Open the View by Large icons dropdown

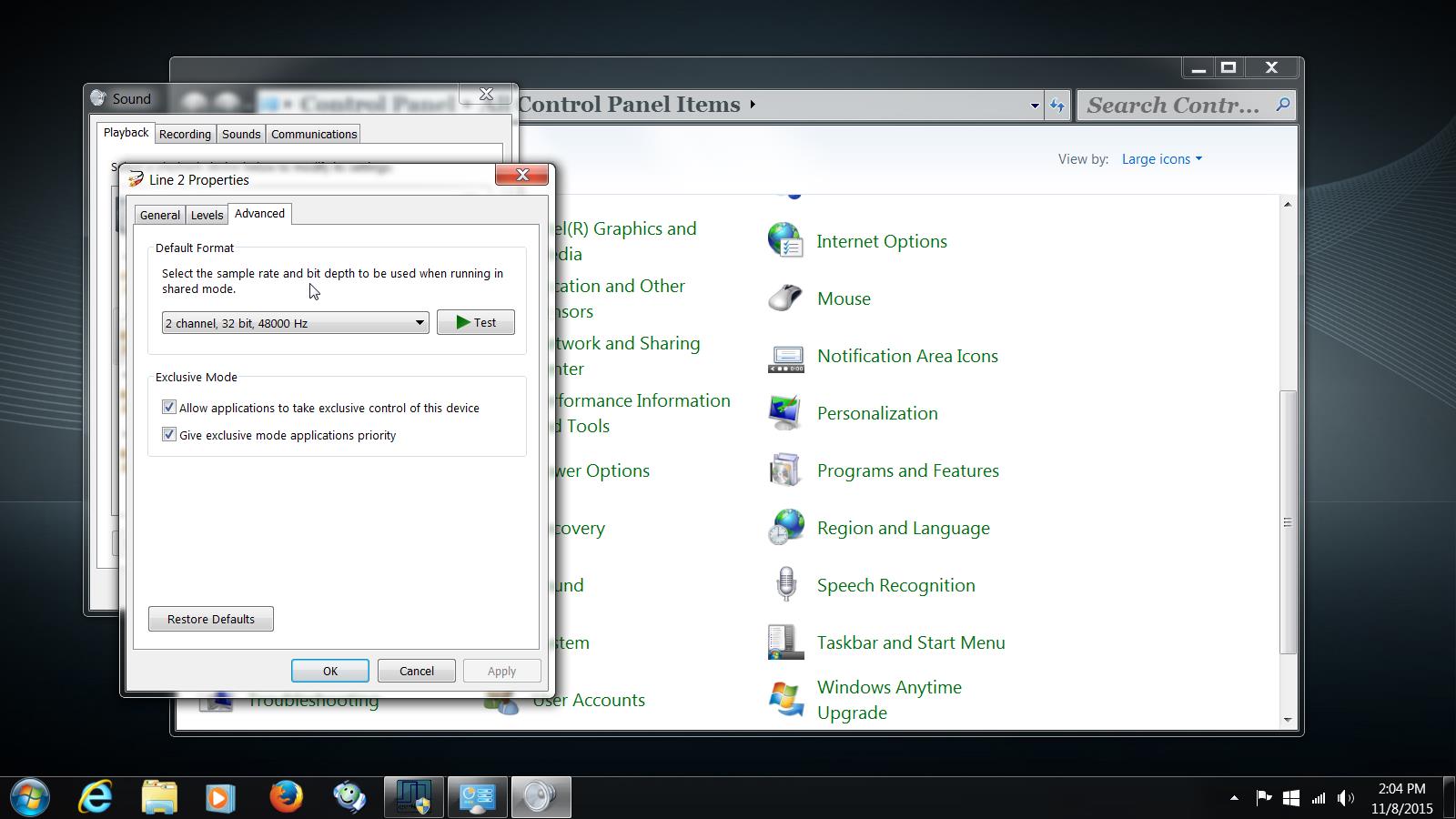point(1162,159)
